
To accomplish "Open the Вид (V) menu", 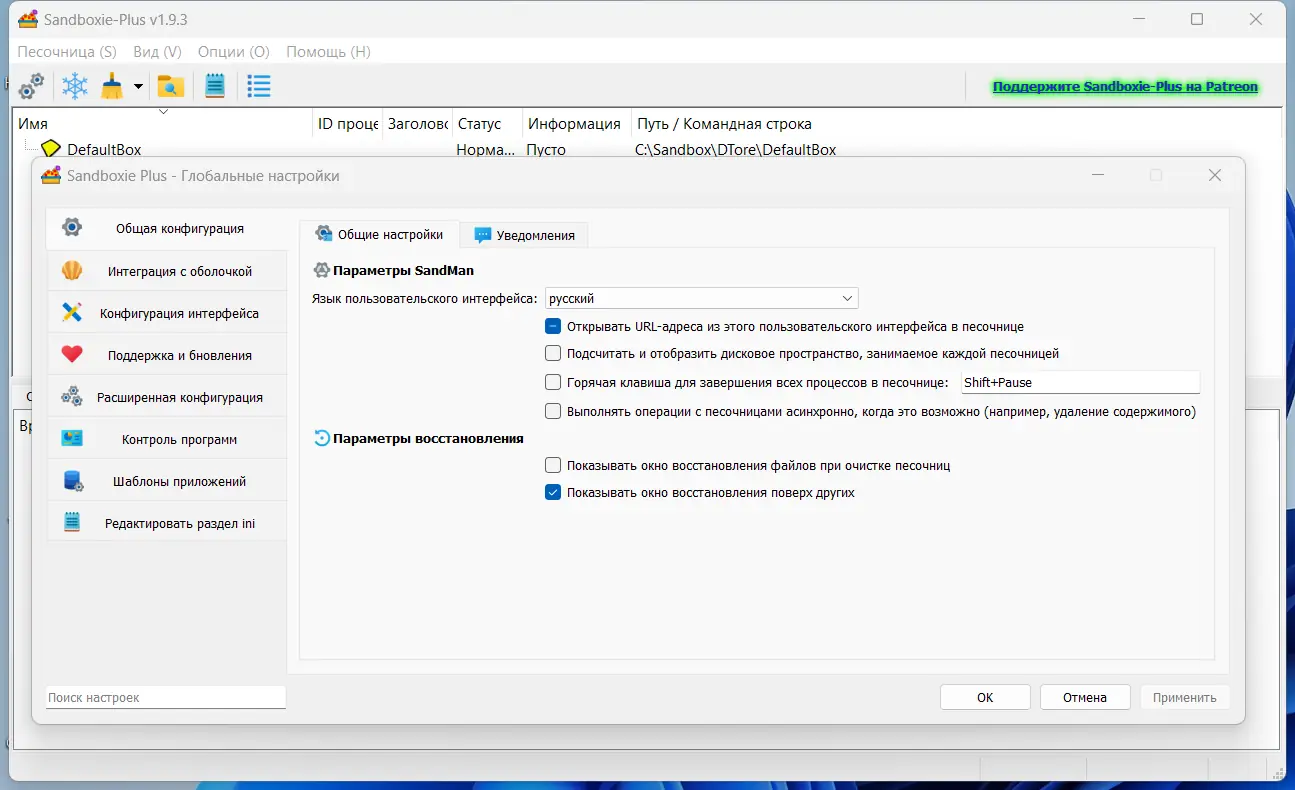I will pos(157,51).
